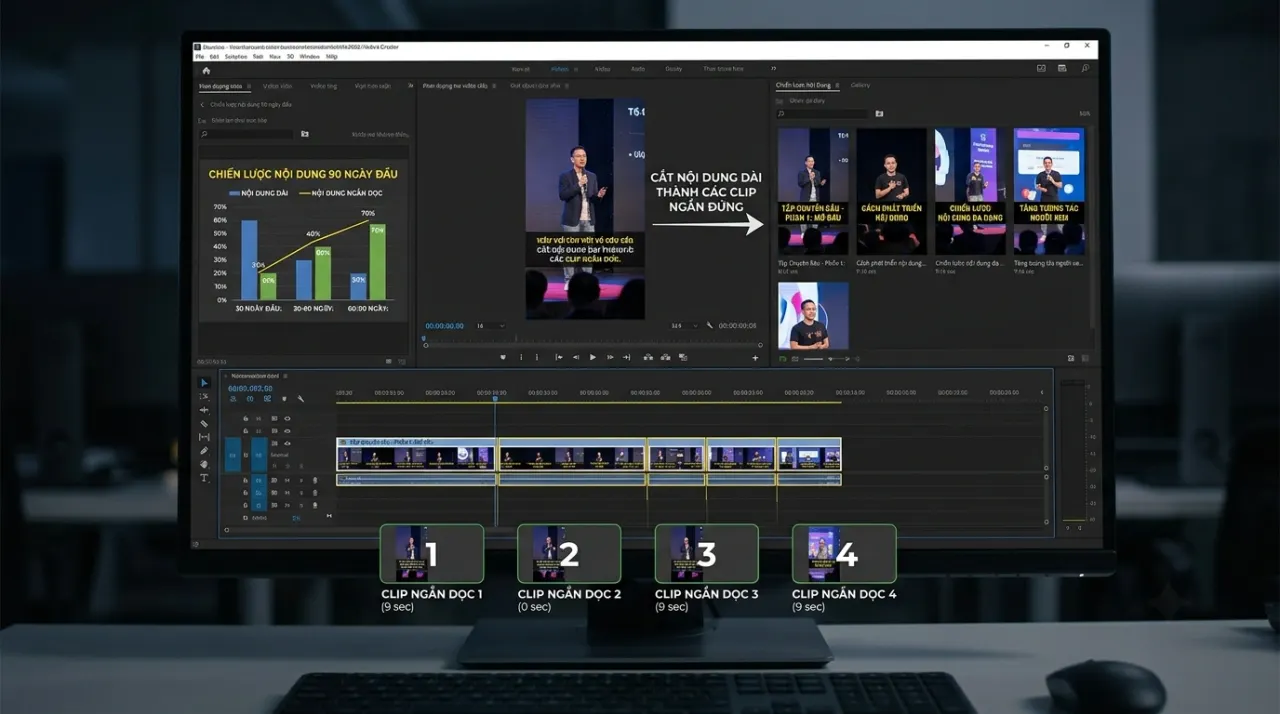This screenshot has height=714, width=1280.
Task: Select the first video clip in timeline
Action: coord(416,454)
